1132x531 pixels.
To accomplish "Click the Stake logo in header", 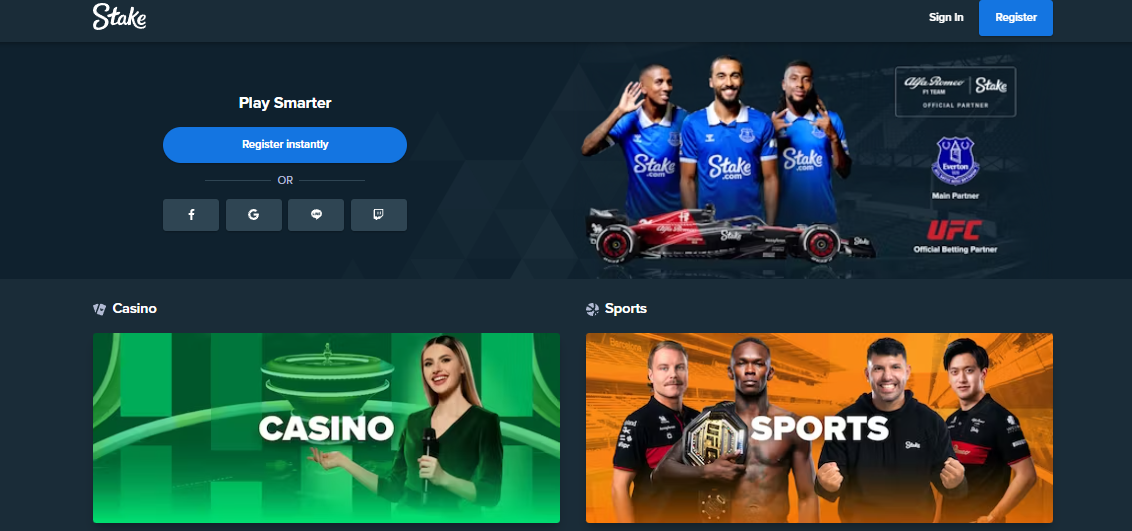I will click(119, 17).
